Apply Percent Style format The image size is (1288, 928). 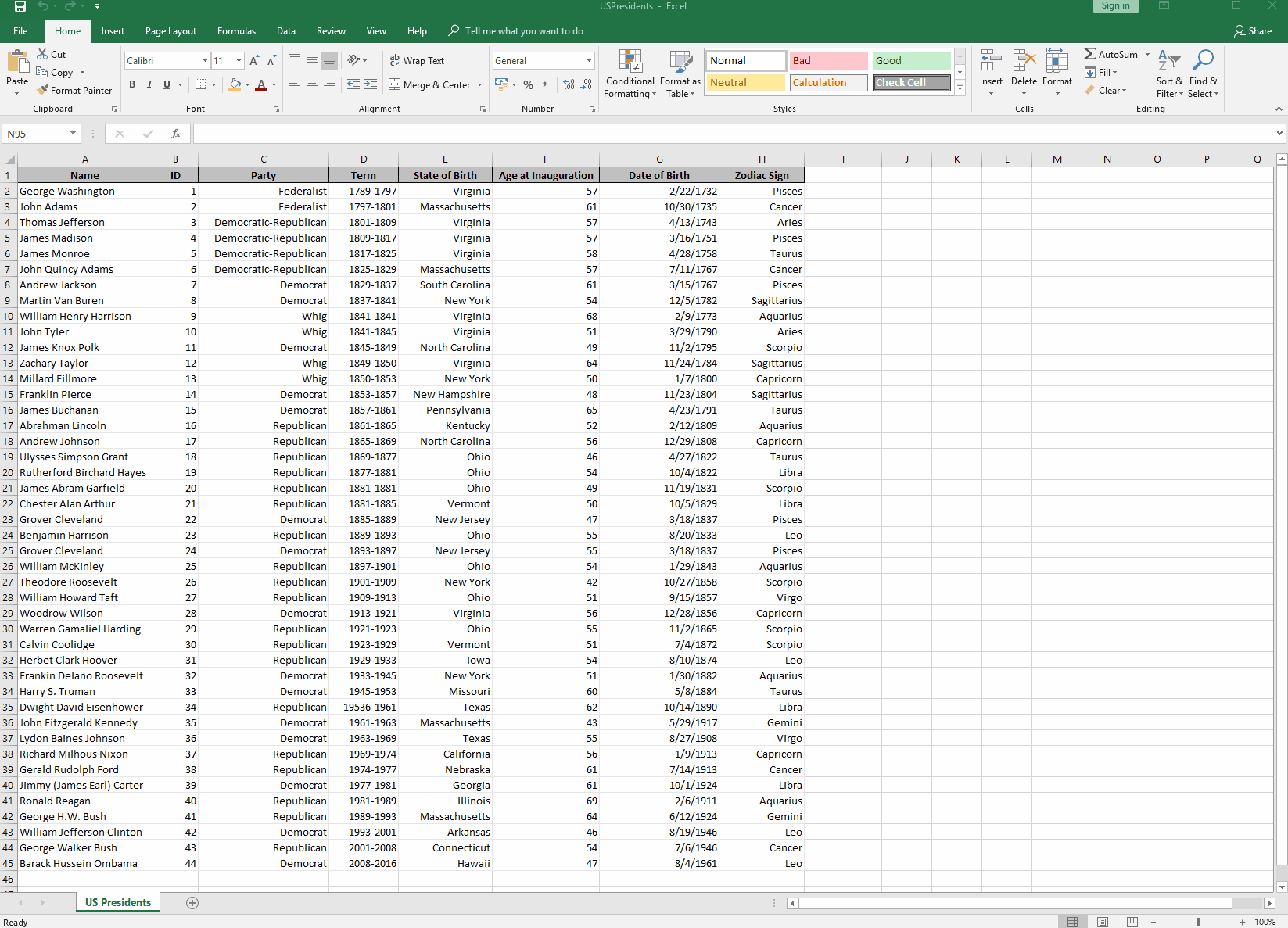tap(529, 84)
